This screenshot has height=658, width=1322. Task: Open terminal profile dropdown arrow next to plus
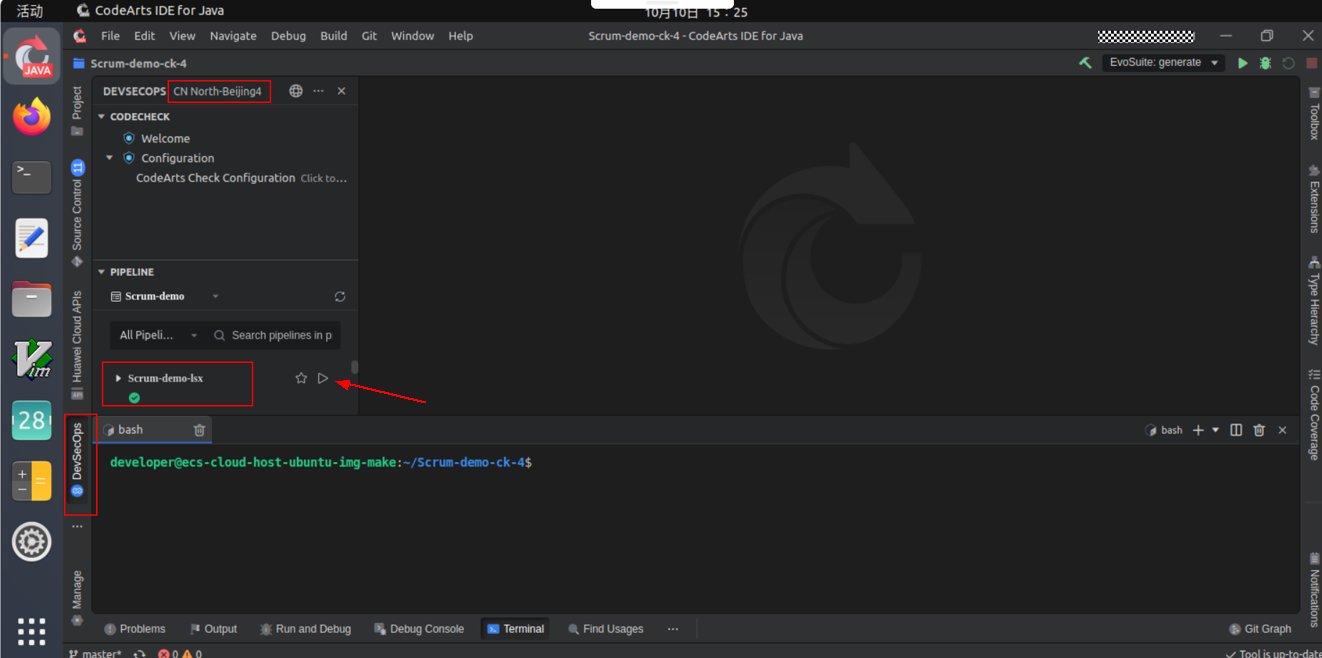pos(1216,430)
